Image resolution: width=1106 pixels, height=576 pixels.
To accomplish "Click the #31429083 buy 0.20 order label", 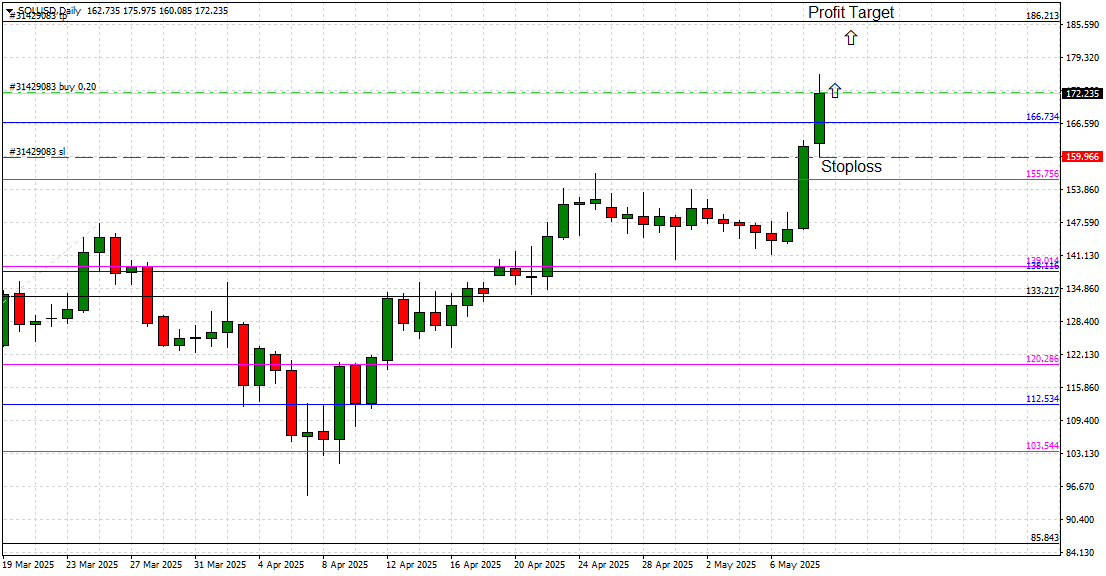I will (53, 87).
